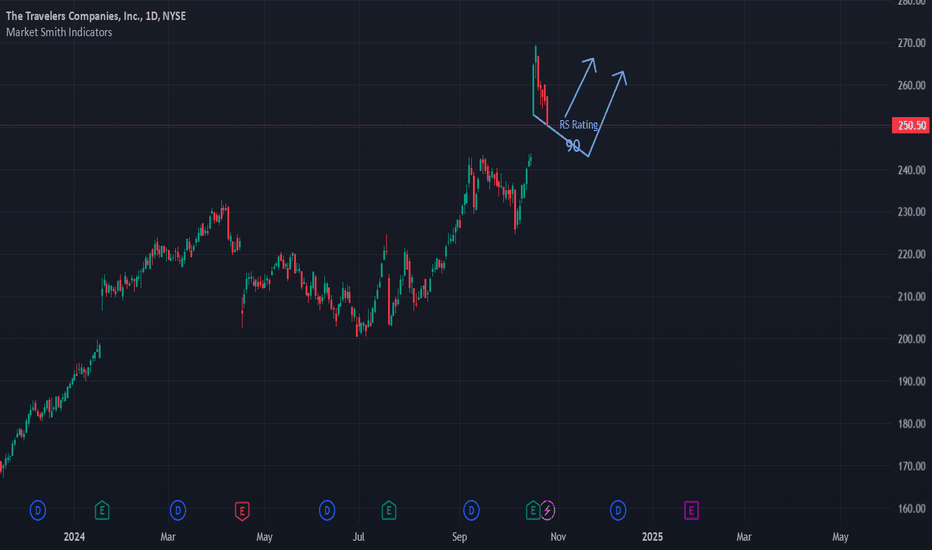Click the dividend D marker before 2024 label
Viewport: 932px width, 550px height.
pos(38,510)
